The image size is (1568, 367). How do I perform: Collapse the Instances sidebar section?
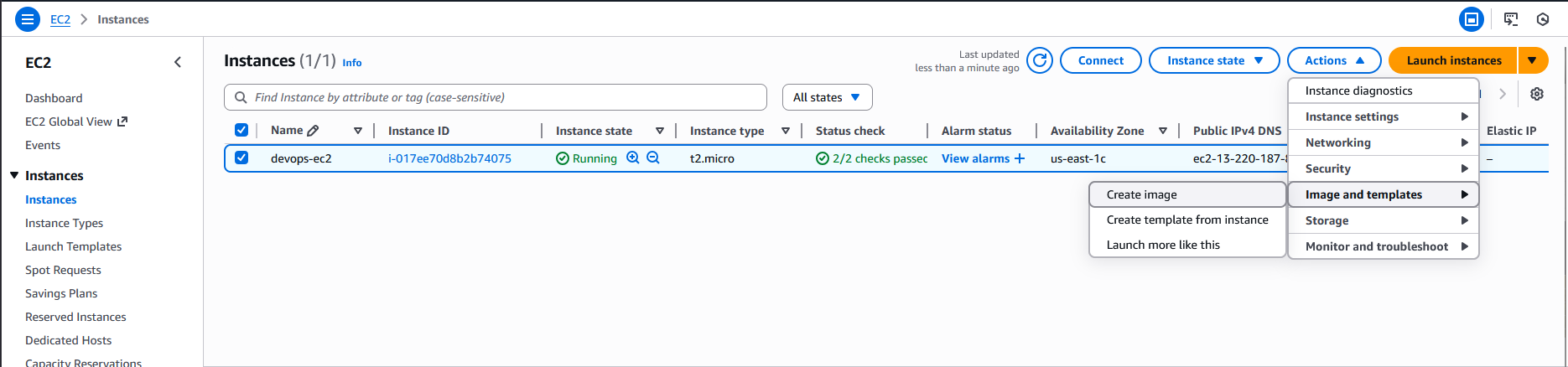[x=14, y=175]
